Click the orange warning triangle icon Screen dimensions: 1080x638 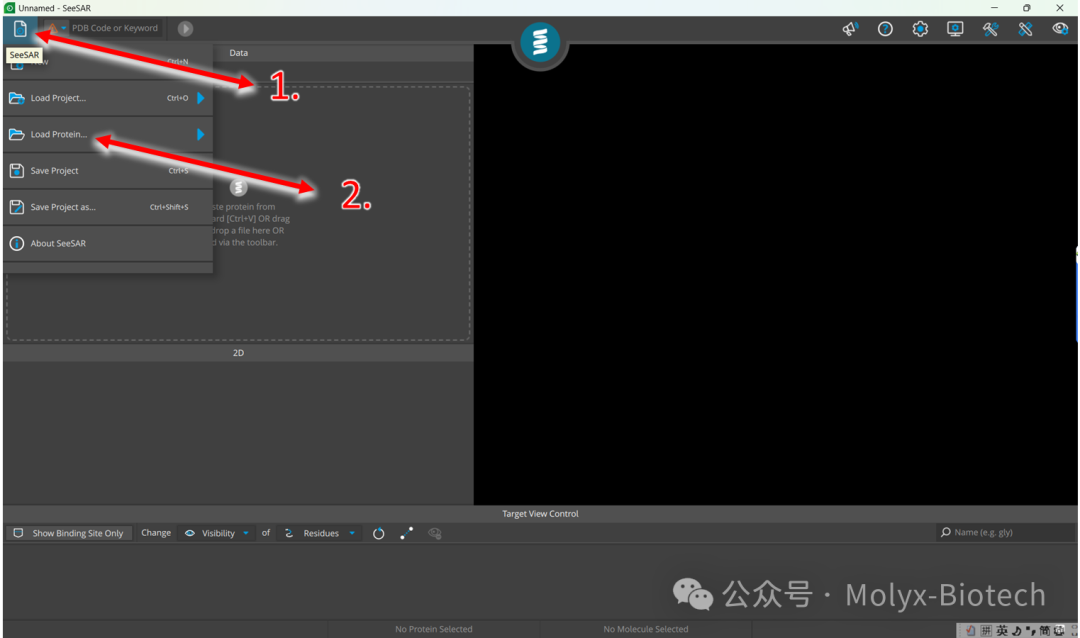[52, 28]
